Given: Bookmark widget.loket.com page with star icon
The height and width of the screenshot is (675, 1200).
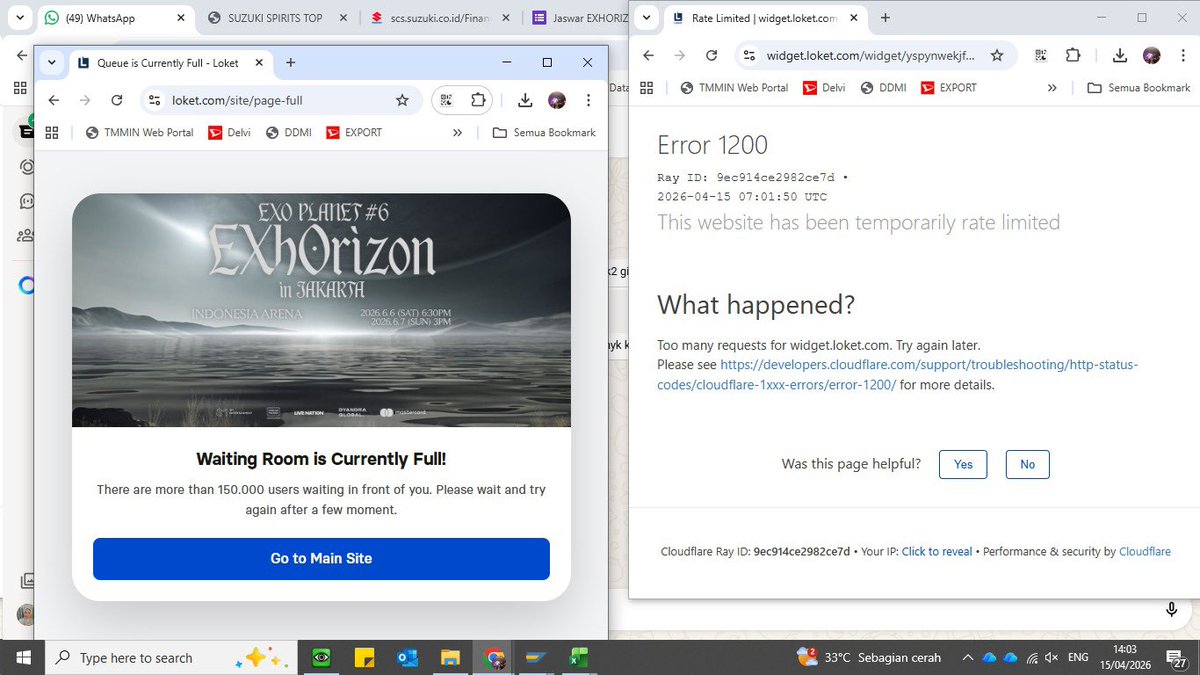Looking at the screenshot, I should (997, 56).
